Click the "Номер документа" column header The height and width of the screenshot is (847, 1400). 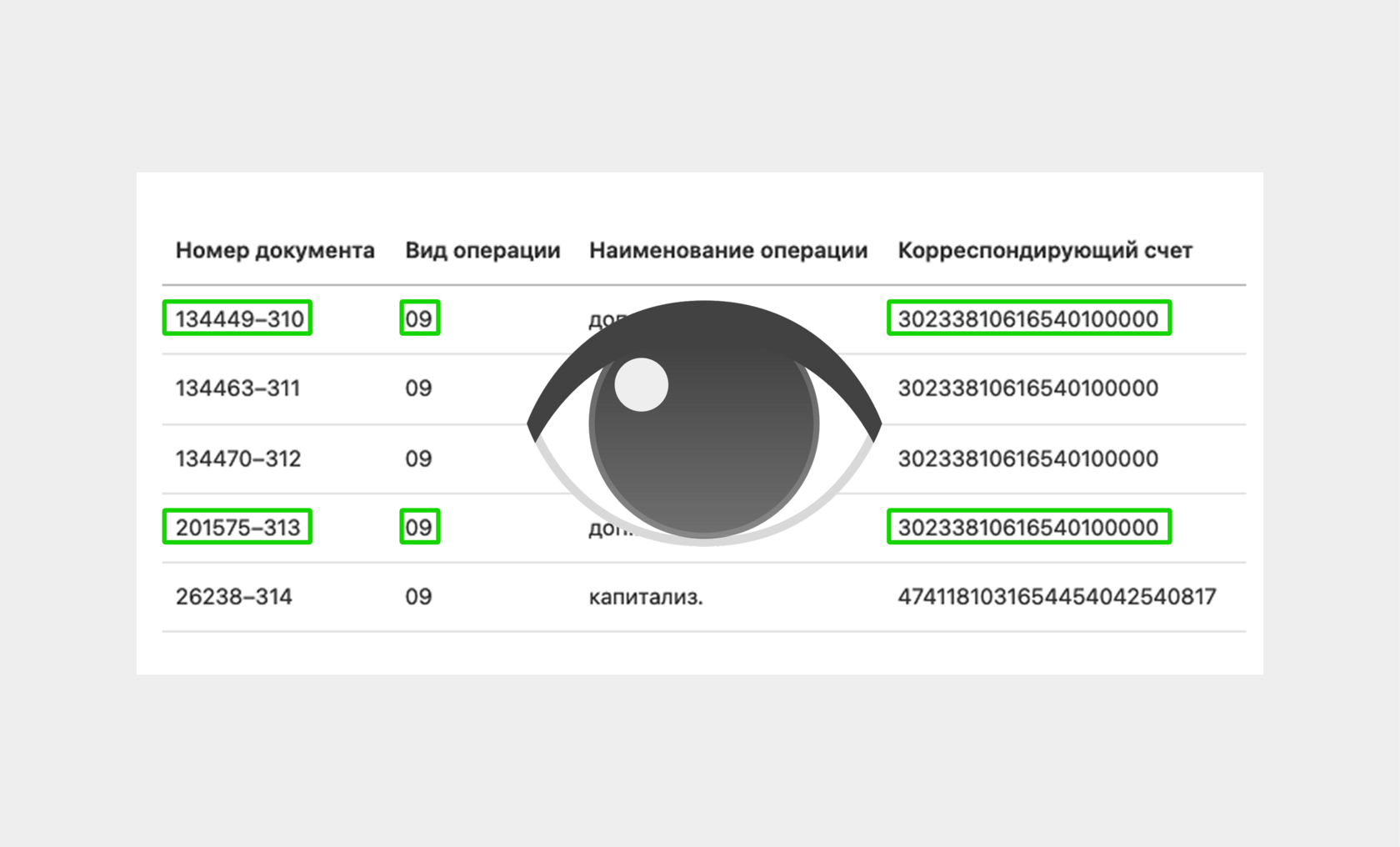(x=275, y=250)
